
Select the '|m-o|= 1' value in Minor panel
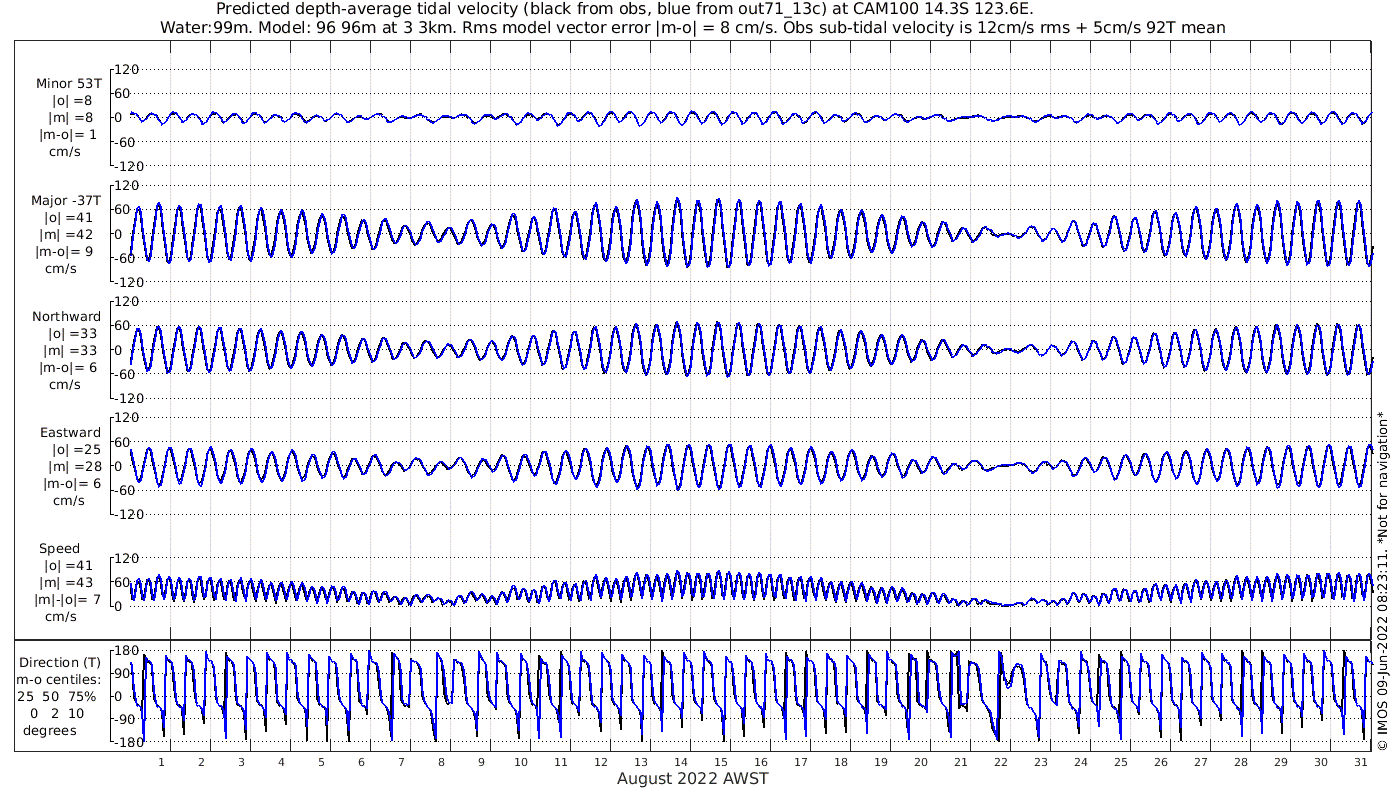[x=68, y=135]
